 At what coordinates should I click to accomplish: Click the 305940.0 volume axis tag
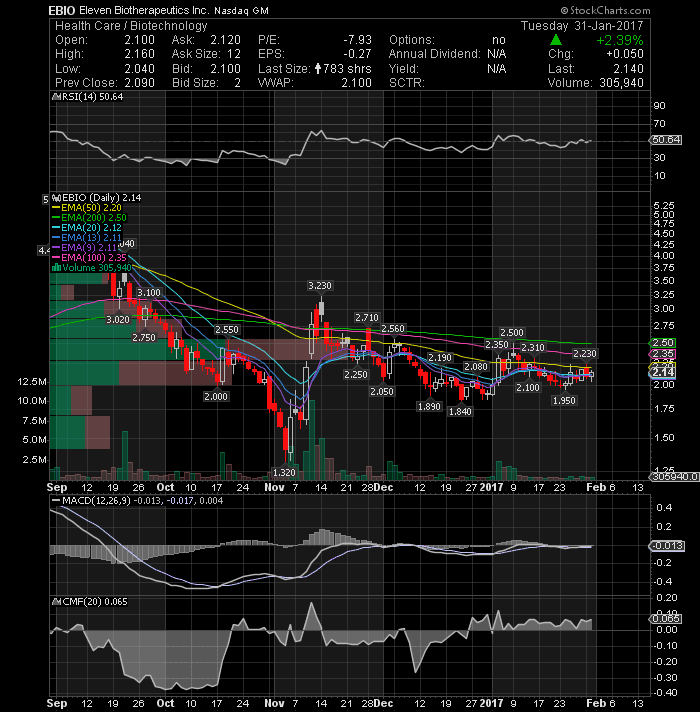click(x=674, y=477)
